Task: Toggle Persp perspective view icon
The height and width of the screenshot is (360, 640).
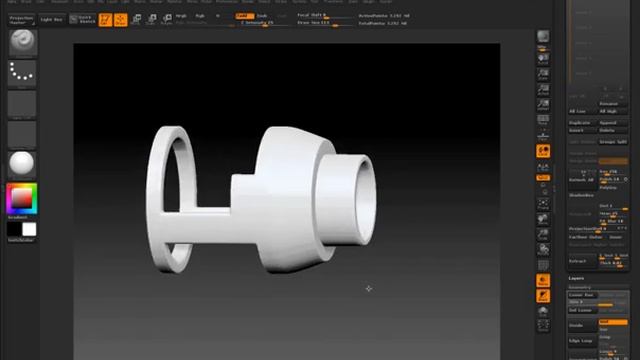Action: pos(543,120)
